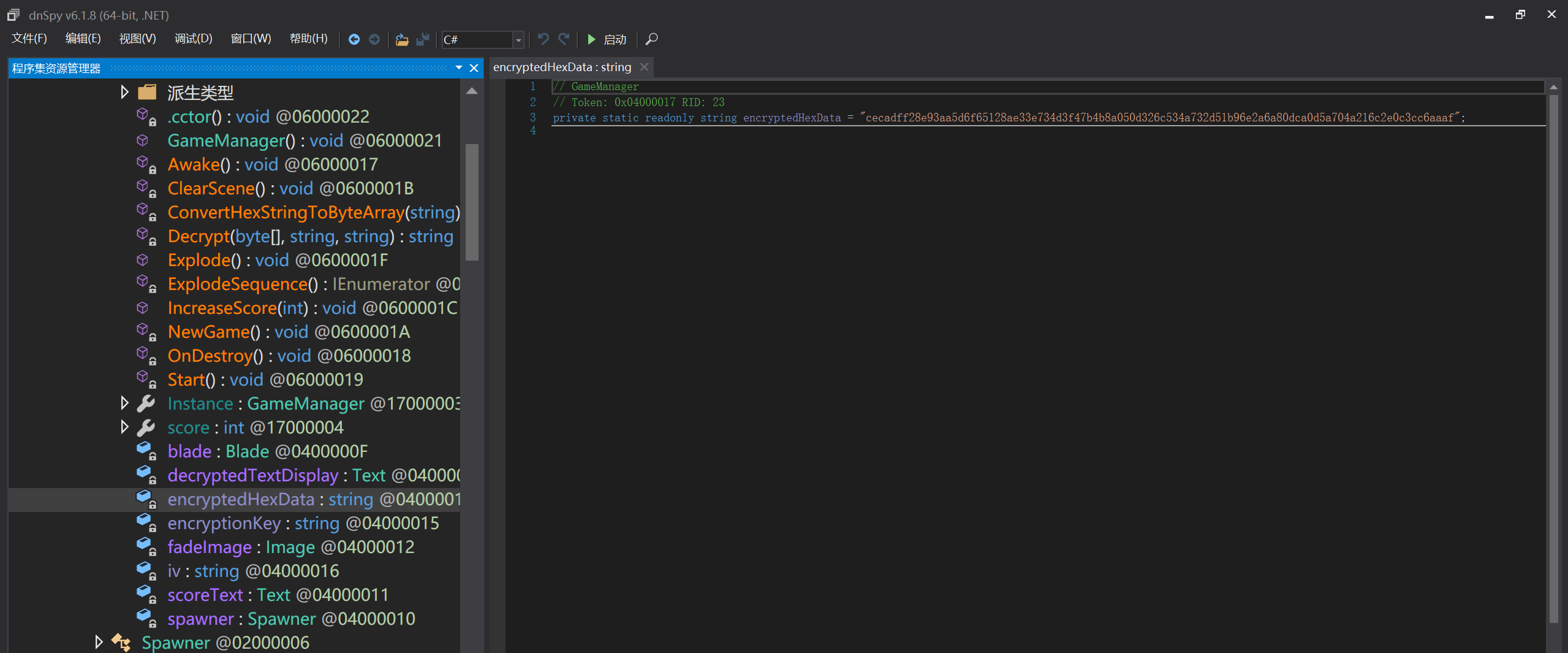The image size is (1568, 653).
Task: Expand the Spawner class node
Action: coord(99,642)
